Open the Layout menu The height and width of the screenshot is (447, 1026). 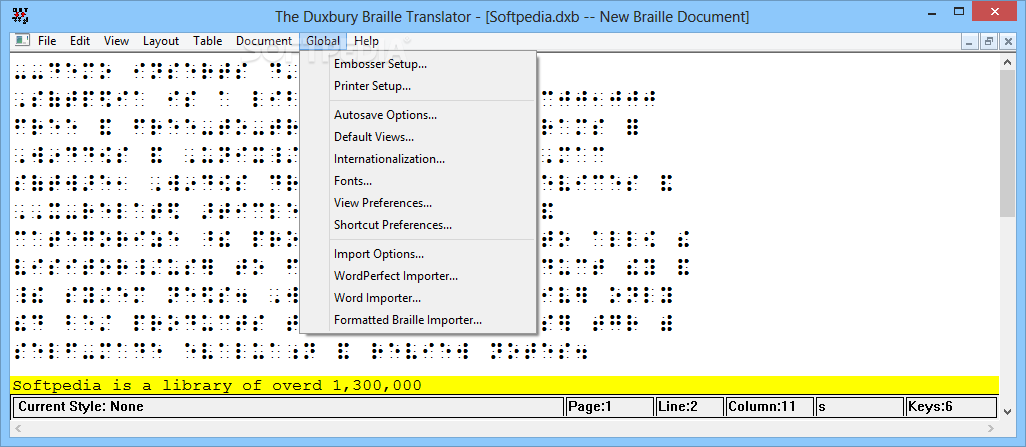(x=161, y=41)
